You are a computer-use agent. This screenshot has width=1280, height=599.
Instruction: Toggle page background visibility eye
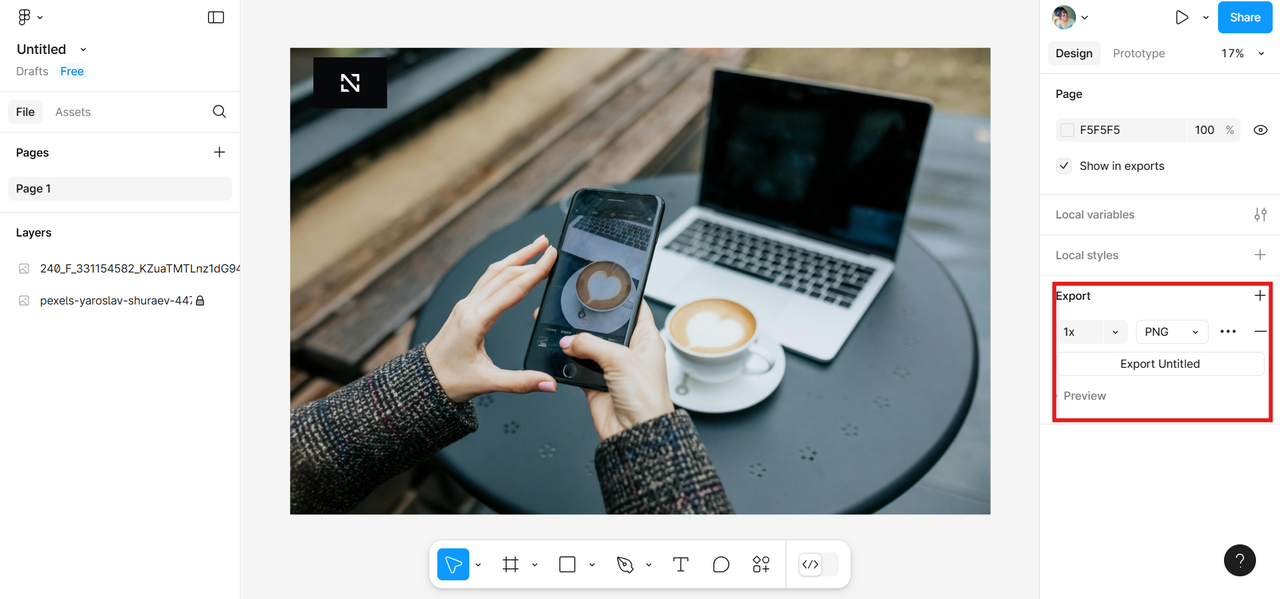pos(1260,130)
